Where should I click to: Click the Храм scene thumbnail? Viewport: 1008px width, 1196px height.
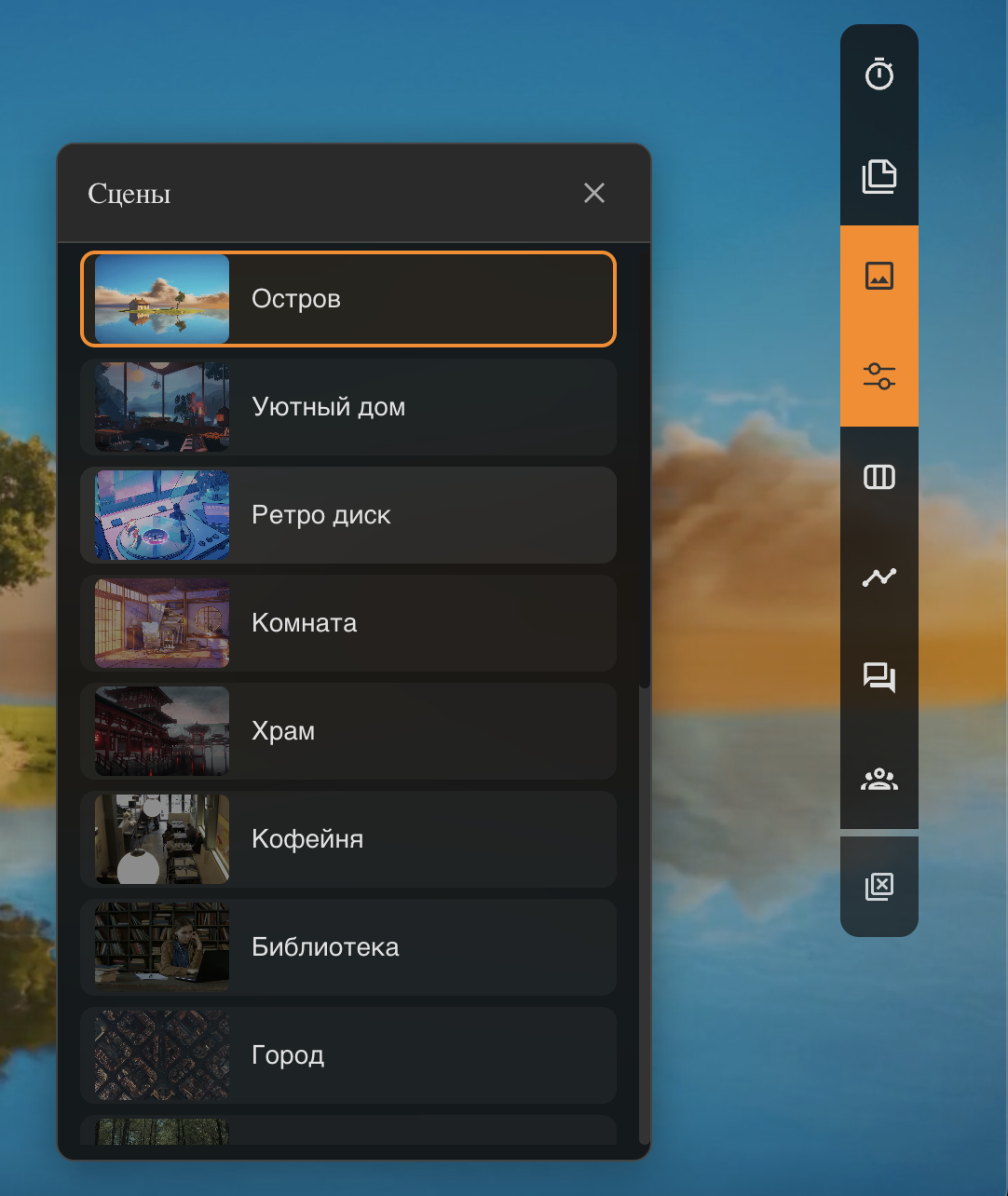(x=162, y=731)
